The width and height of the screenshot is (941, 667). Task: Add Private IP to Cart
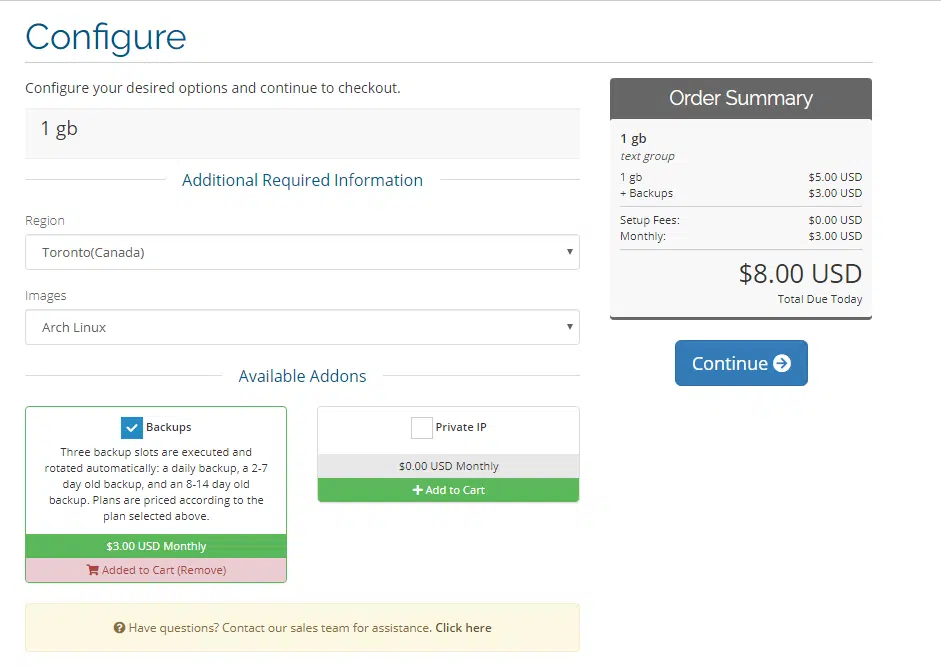[x=447, y=490]
